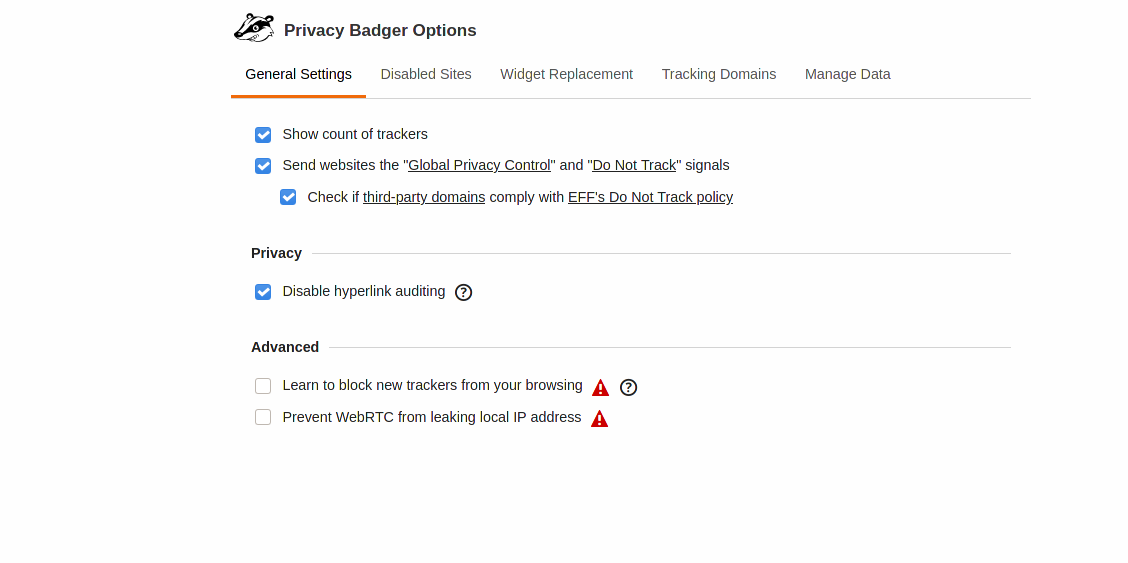Uncheck Send websites GPC and DNT signals
The height and width of the screenshot is (563, 1128).
click(263, 166)
